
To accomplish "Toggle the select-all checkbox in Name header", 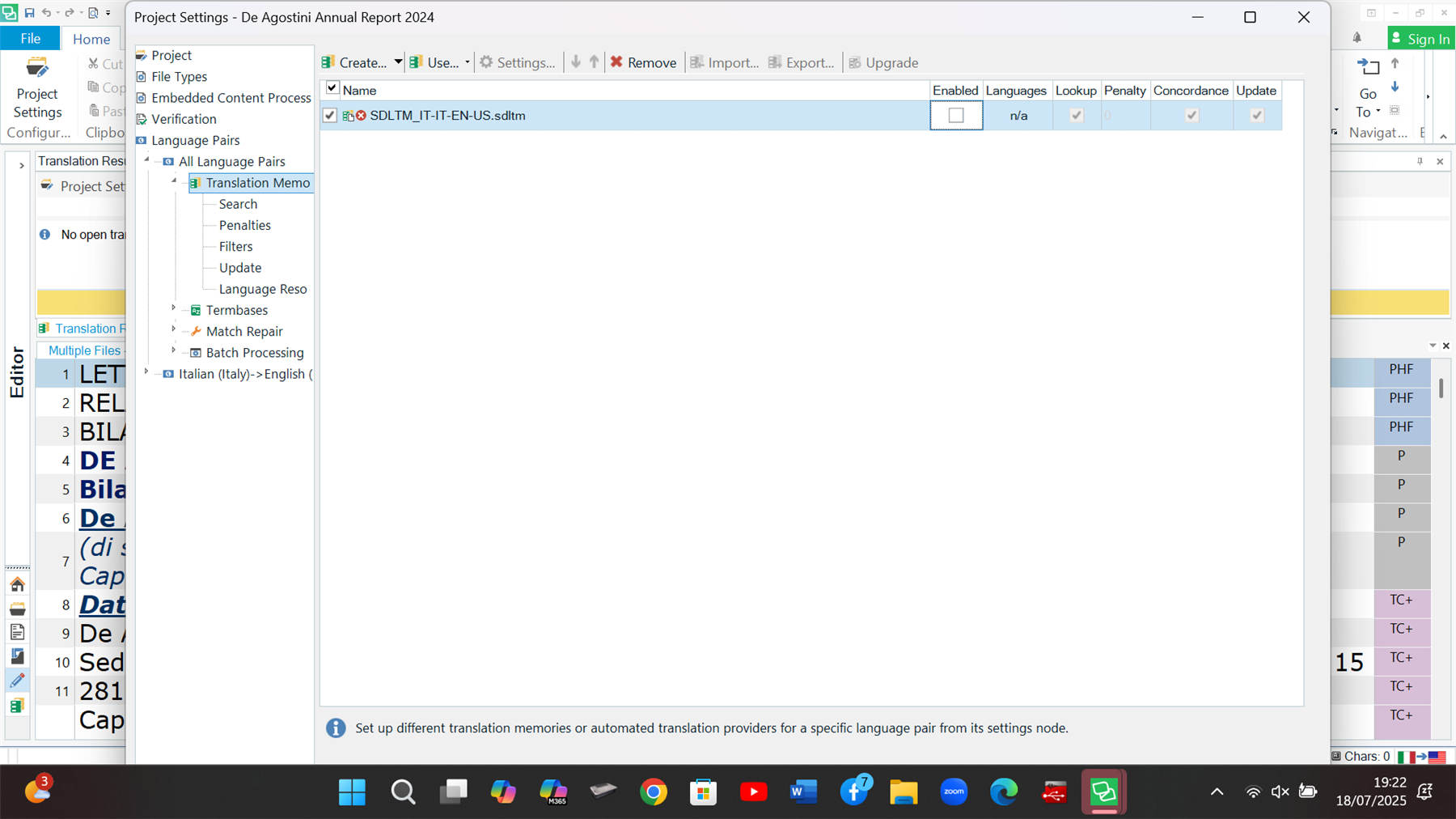I will pyautogui.click(x=332, y=88).
